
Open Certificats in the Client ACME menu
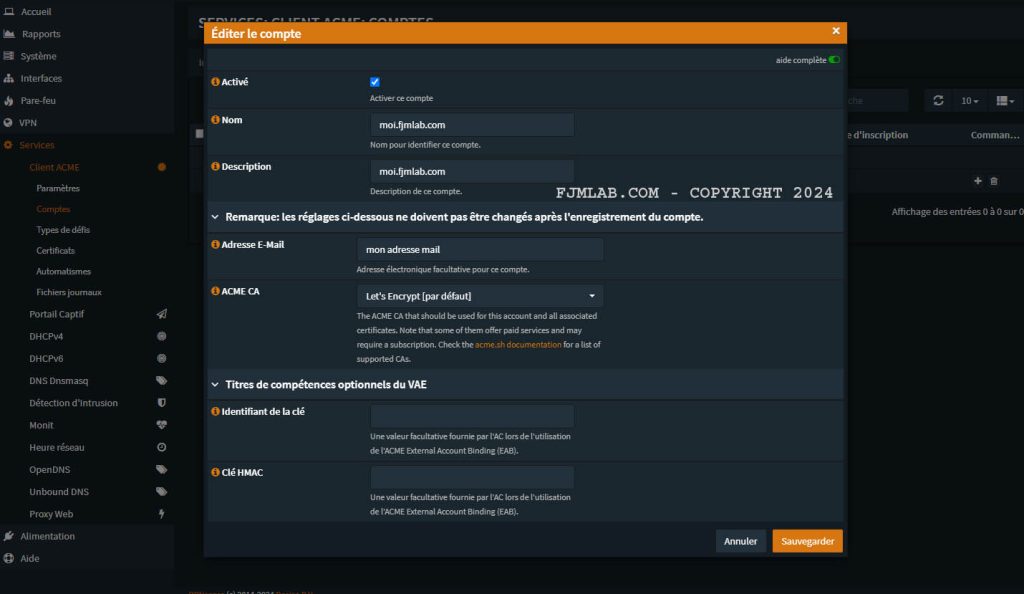[55, 251]
